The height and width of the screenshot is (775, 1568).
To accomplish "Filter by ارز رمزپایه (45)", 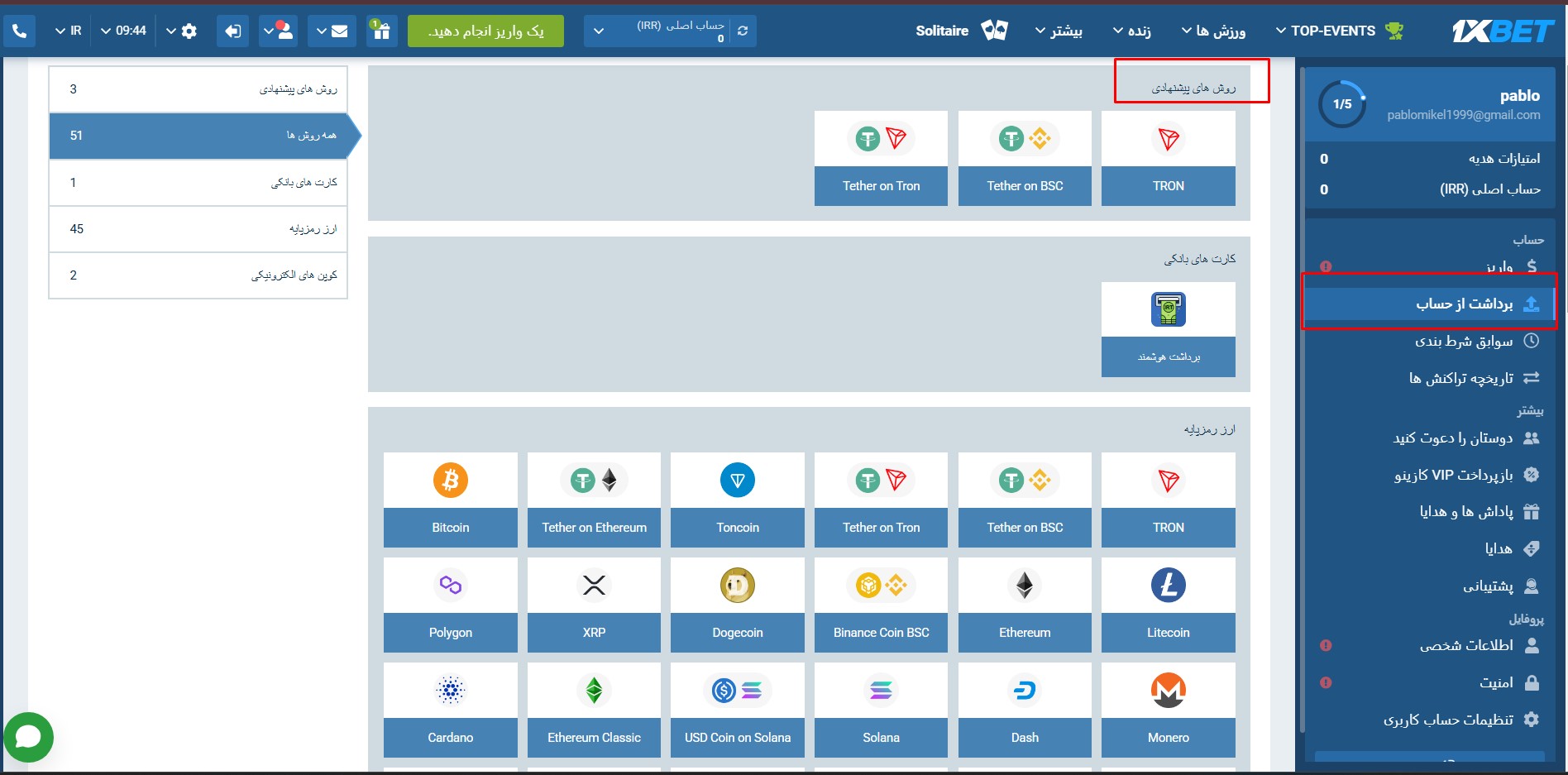I will [x=198, y=229].
